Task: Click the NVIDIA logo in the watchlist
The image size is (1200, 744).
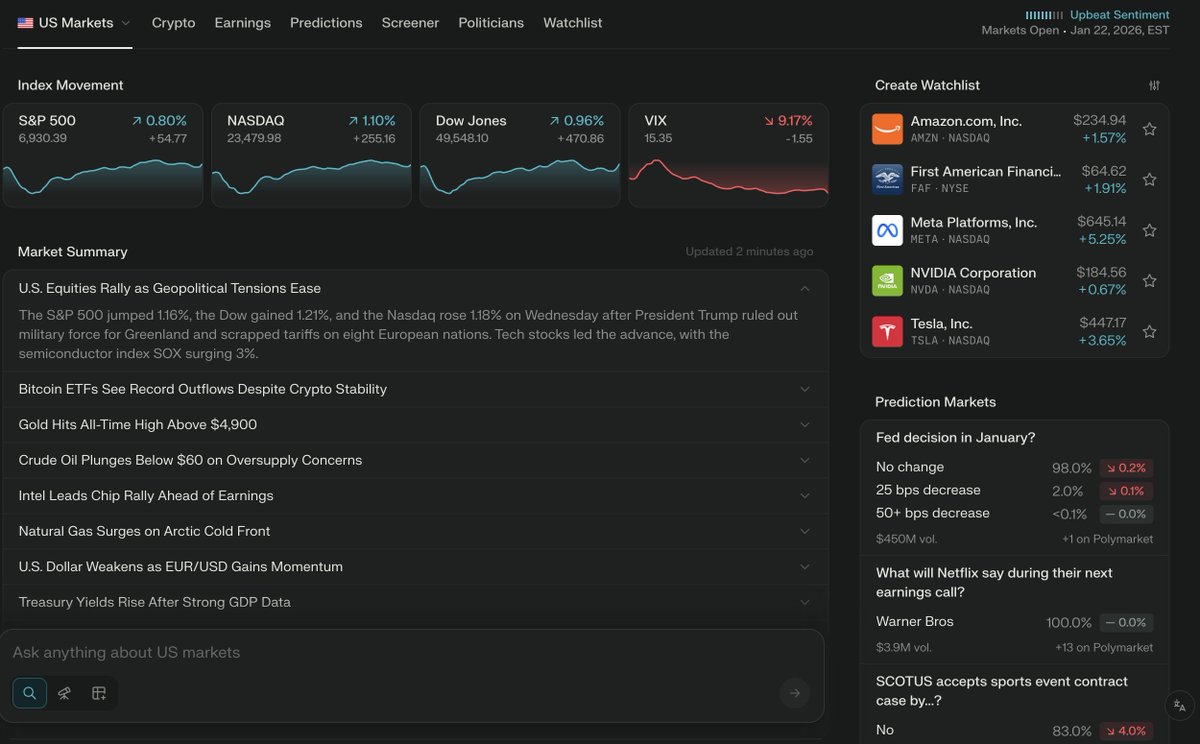Action: tap(887, 280)
